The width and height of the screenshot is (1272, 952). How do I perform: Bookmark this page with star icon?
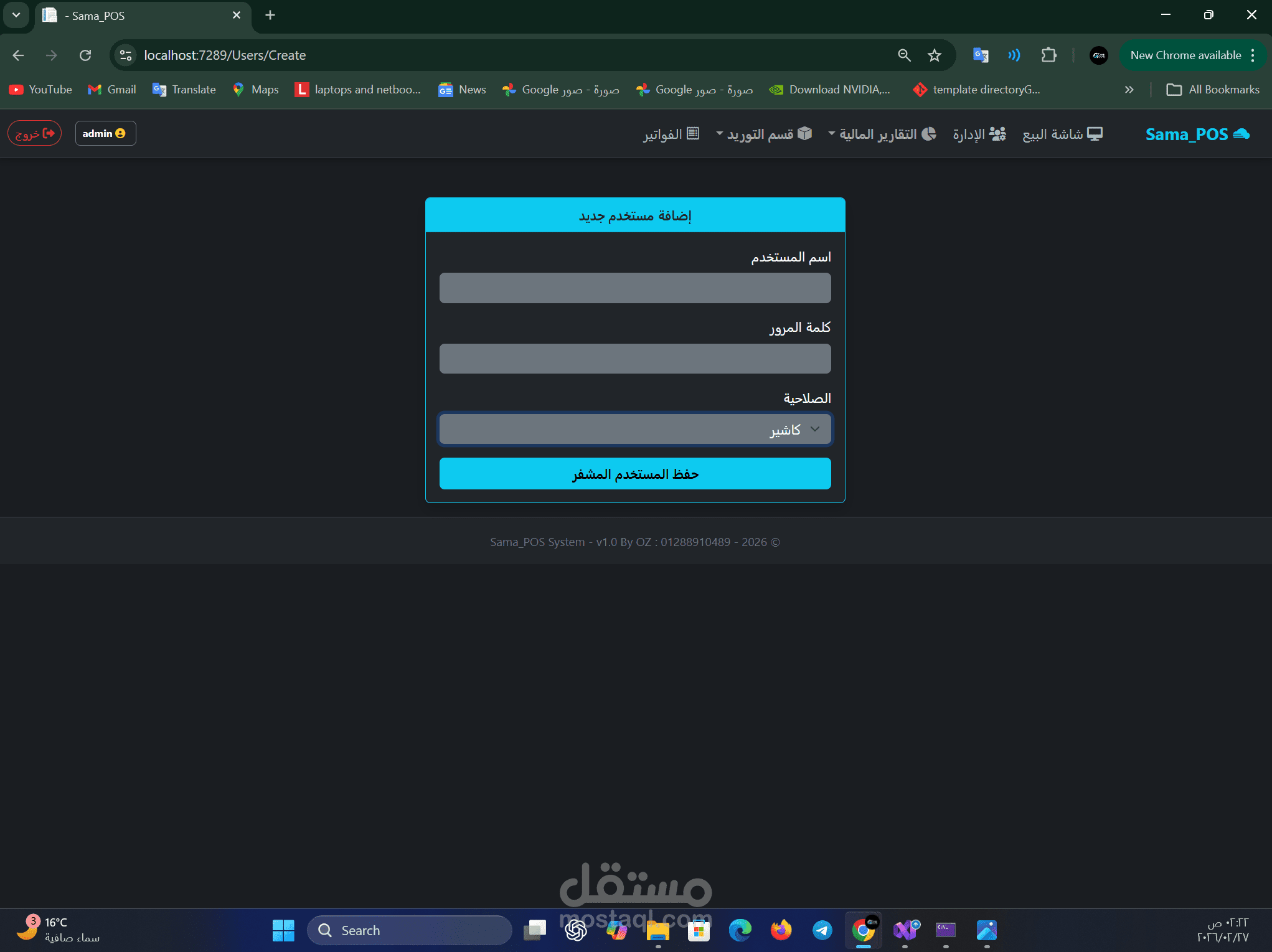point(934,55)
